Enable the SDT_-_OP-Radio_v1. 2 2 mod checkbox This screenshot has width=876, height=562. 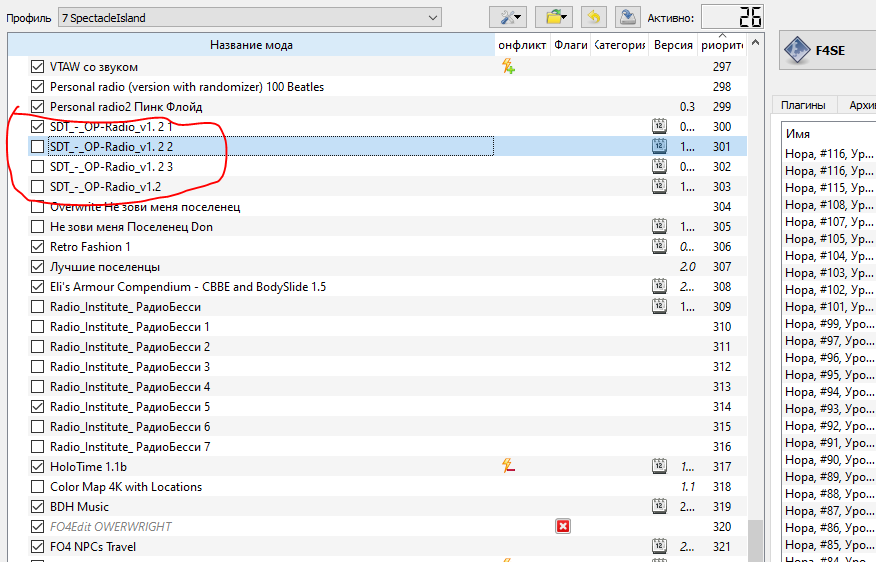[x=38, y=147]
